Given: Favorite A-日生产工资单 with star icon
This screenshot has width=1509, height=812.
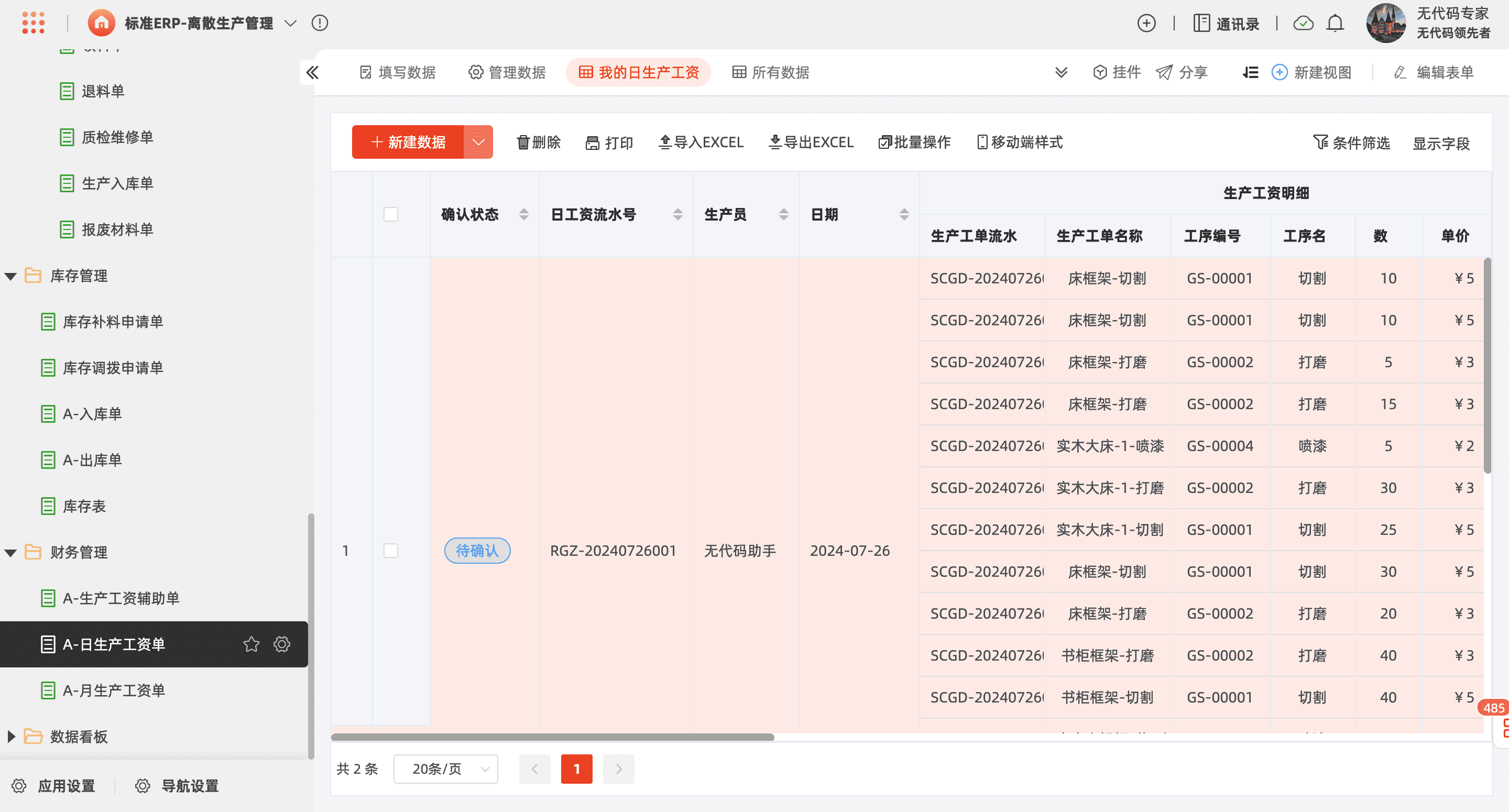Looking at the screenshot, I should (x=251, y=644).
